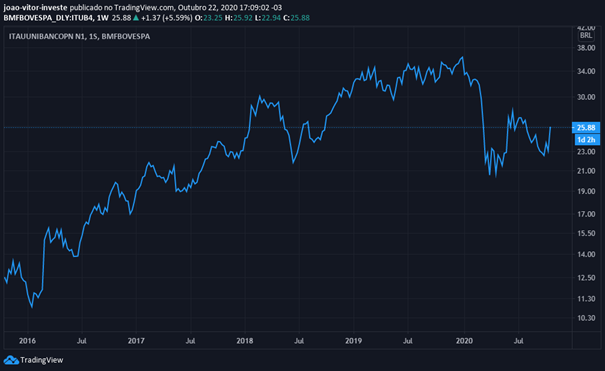
Task: Click the Jul label after 2020
Action: pos(519,341)
